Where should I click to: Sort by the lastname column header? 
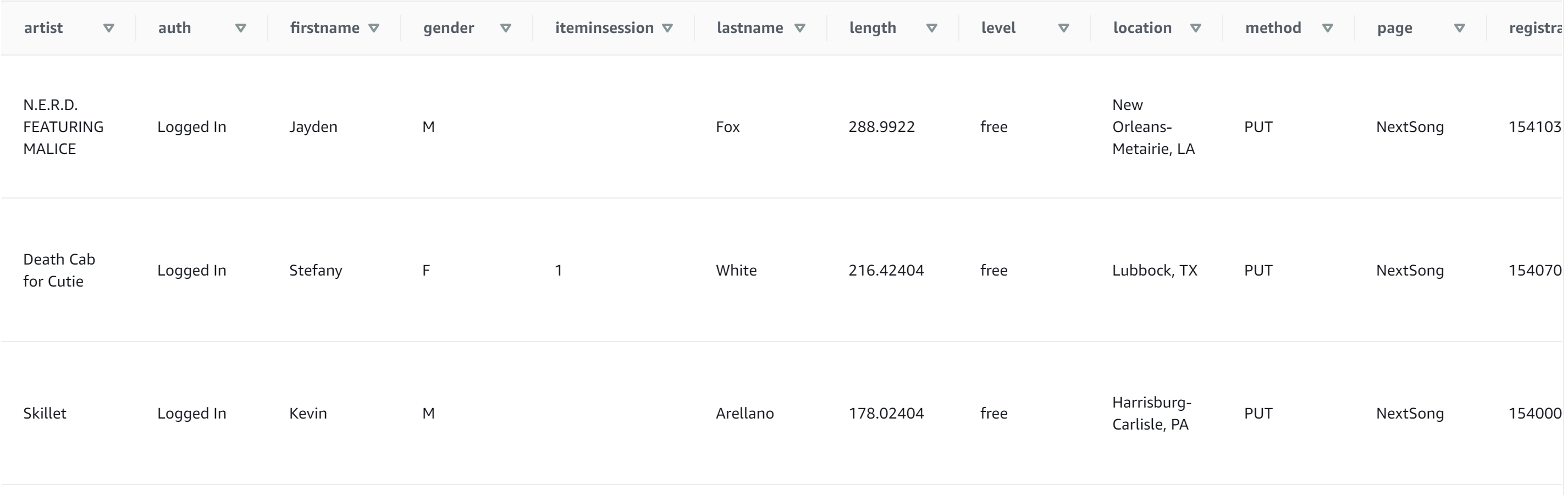(x=750, y=28)
